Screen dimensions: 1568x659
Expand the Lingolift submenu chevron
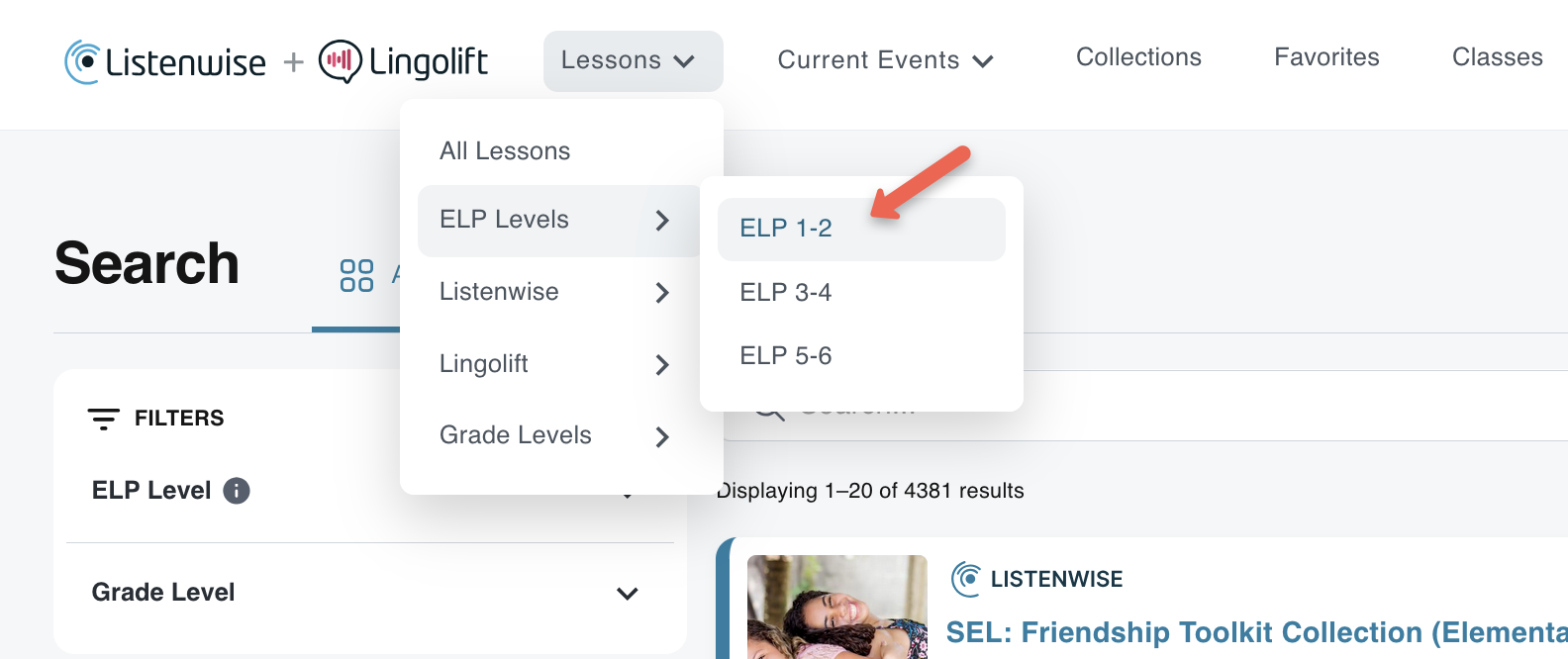click(x=662, y=365)
